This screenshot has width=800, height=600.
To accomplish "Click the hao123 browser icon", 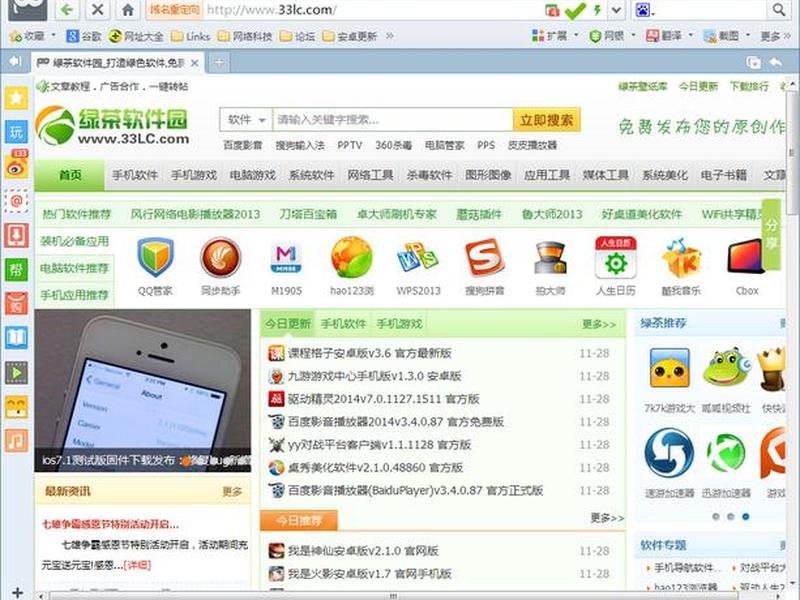I will point(352,258).
